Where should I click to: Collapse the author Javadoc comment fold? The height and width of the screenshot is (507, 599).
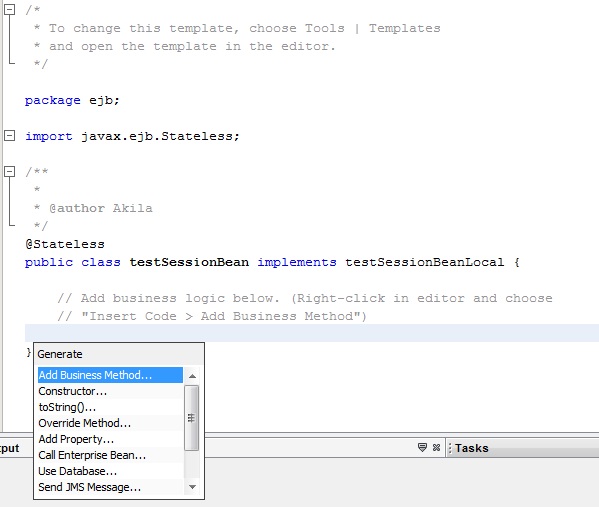coord(10,172)
